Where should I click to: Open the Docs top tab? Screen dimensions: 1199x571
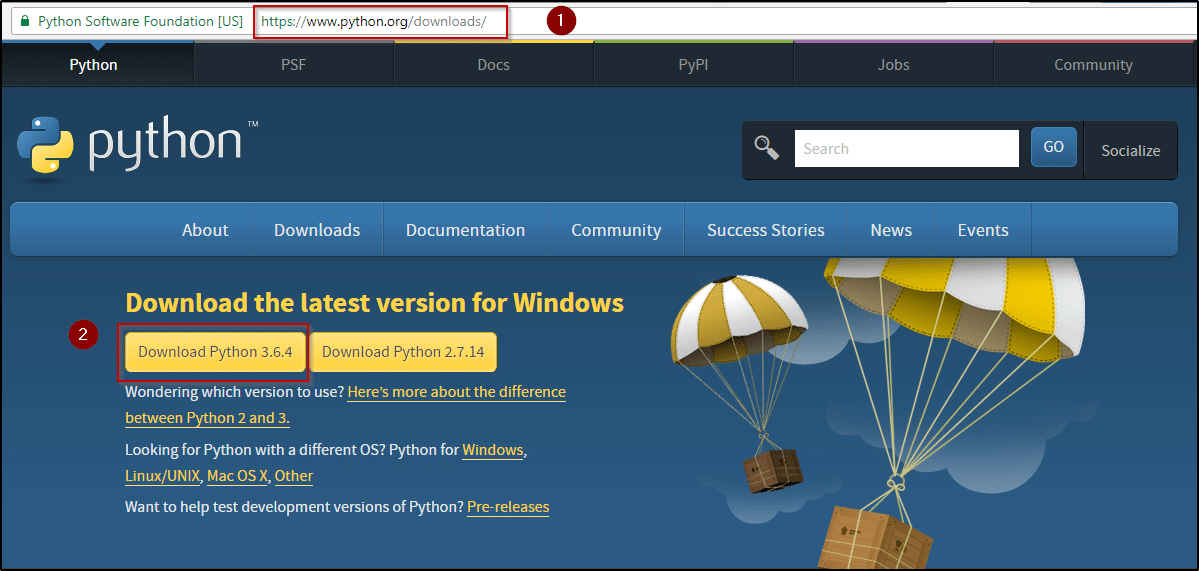(x=493, y=65)
